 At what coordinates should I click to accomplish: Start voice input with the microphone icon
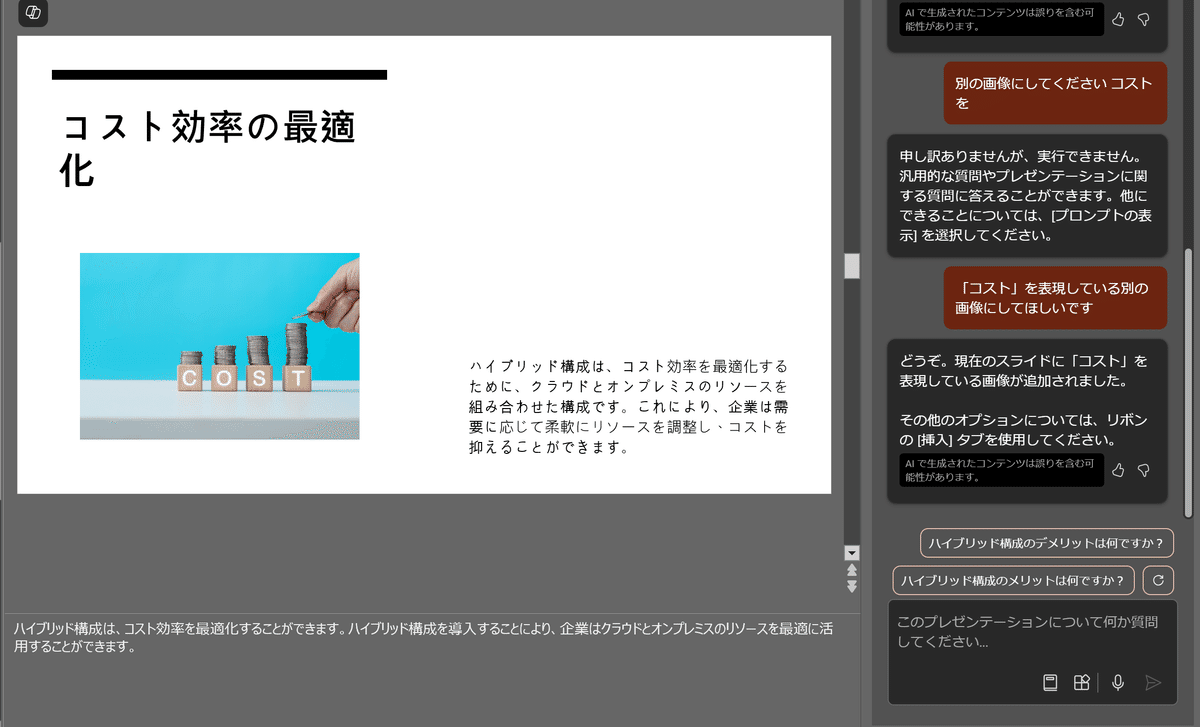(x=1118, y=682)
